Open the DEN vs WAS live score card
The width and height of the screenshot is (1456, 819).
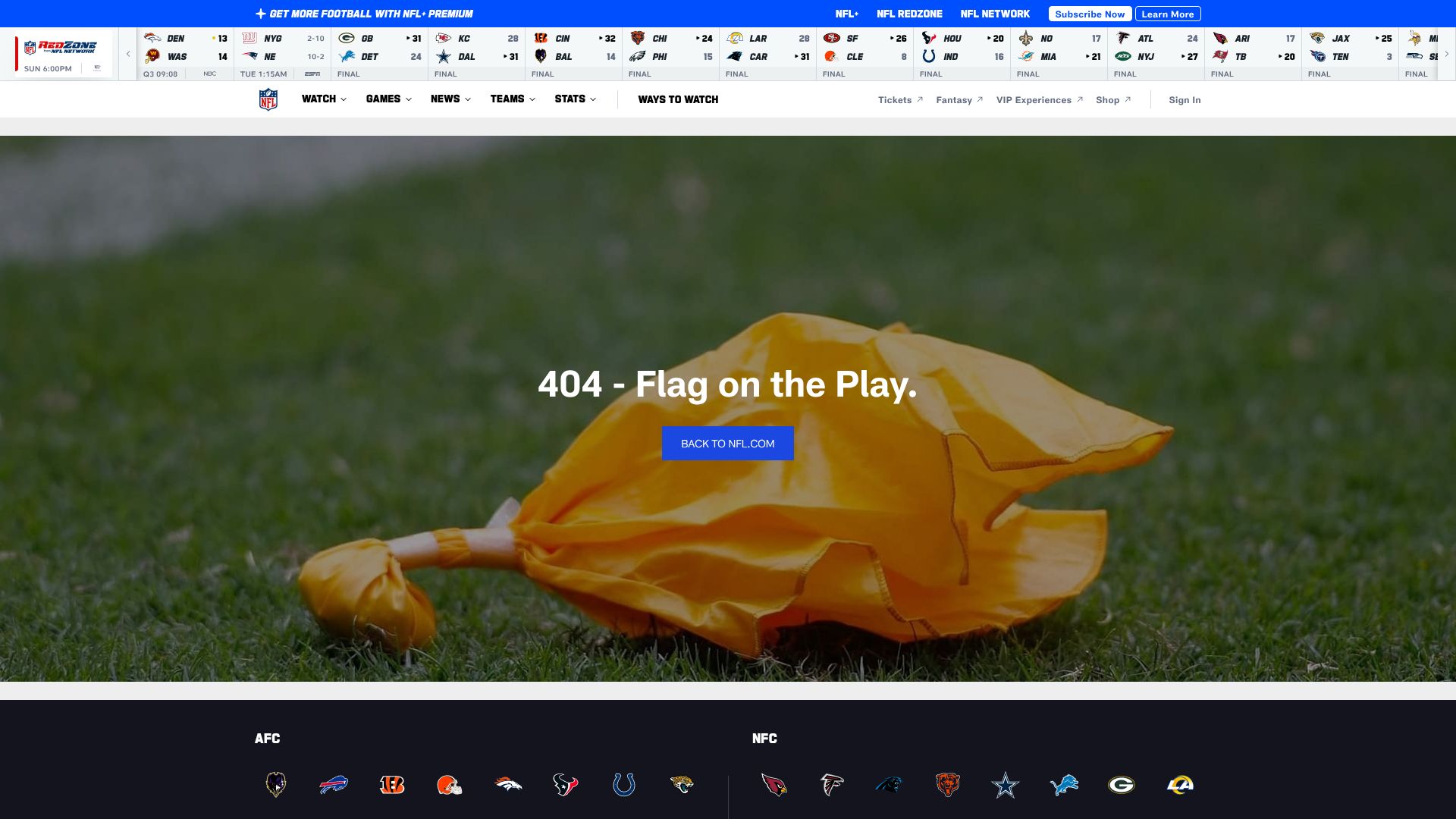pos(186,55)
